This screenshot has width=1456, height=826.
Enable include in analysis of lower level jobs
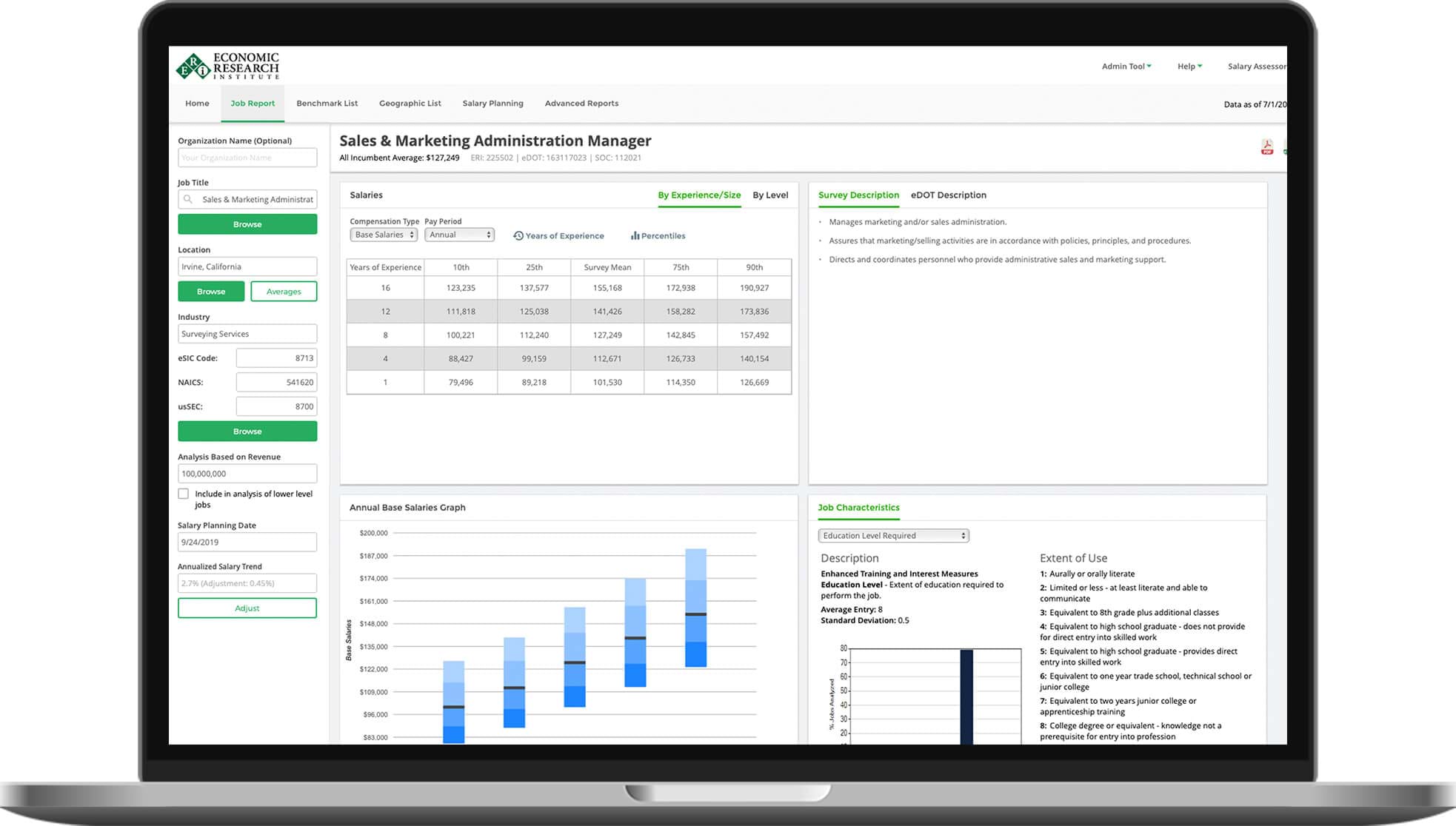click(x=183, y=493)
